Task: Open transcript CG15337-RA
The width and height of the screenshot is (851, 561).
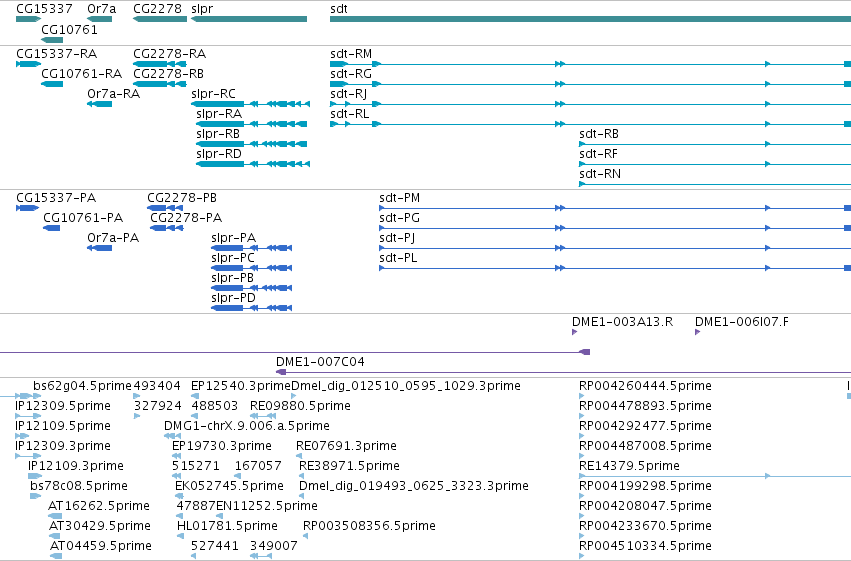Action: [x=56, y=54]
